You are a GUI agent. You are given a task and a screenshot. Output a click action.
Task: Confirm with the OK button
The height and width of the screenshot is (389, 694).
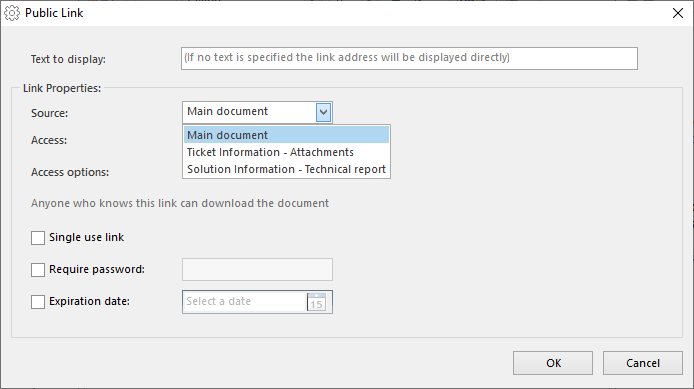(x=553, y=363)
